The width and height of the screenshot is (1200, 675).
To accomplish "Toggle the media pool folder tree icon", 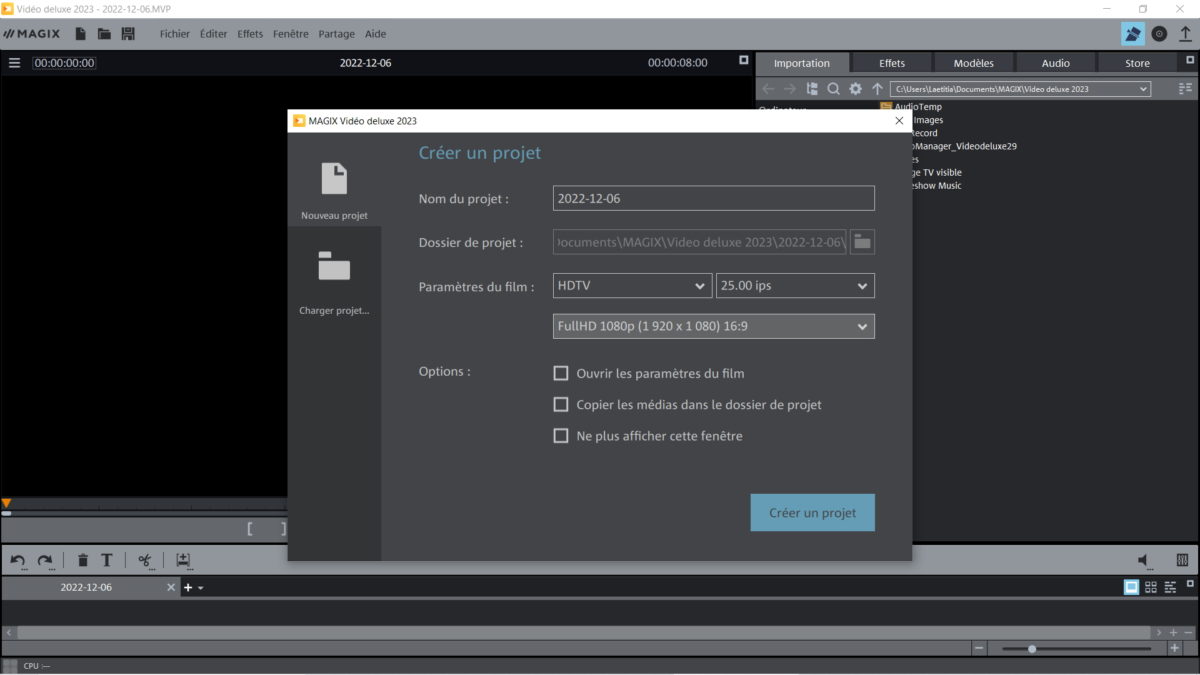I will click(812, 89).
